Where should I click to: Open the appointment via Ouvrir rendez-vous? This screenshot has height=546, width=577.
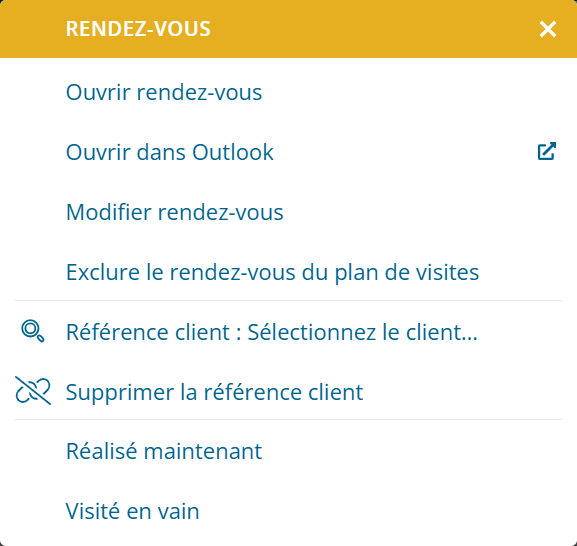click(x=288, y=92)
